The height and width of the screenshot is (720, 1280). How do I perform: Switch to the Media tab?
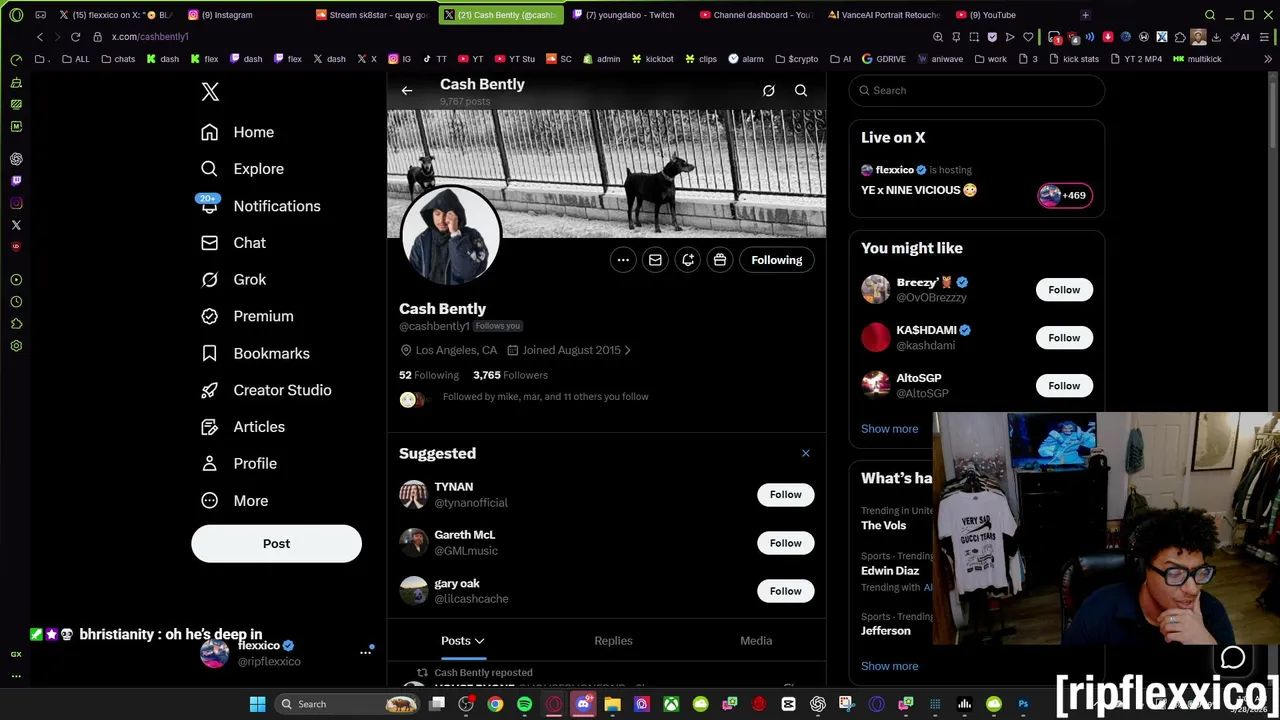coord(756,641)
